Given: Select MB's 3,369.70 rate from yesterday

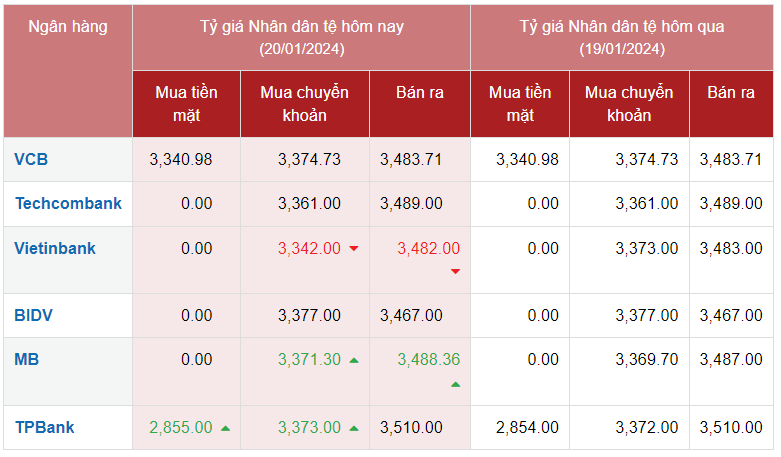Looking at the screenshot, I should pos(646,359).
